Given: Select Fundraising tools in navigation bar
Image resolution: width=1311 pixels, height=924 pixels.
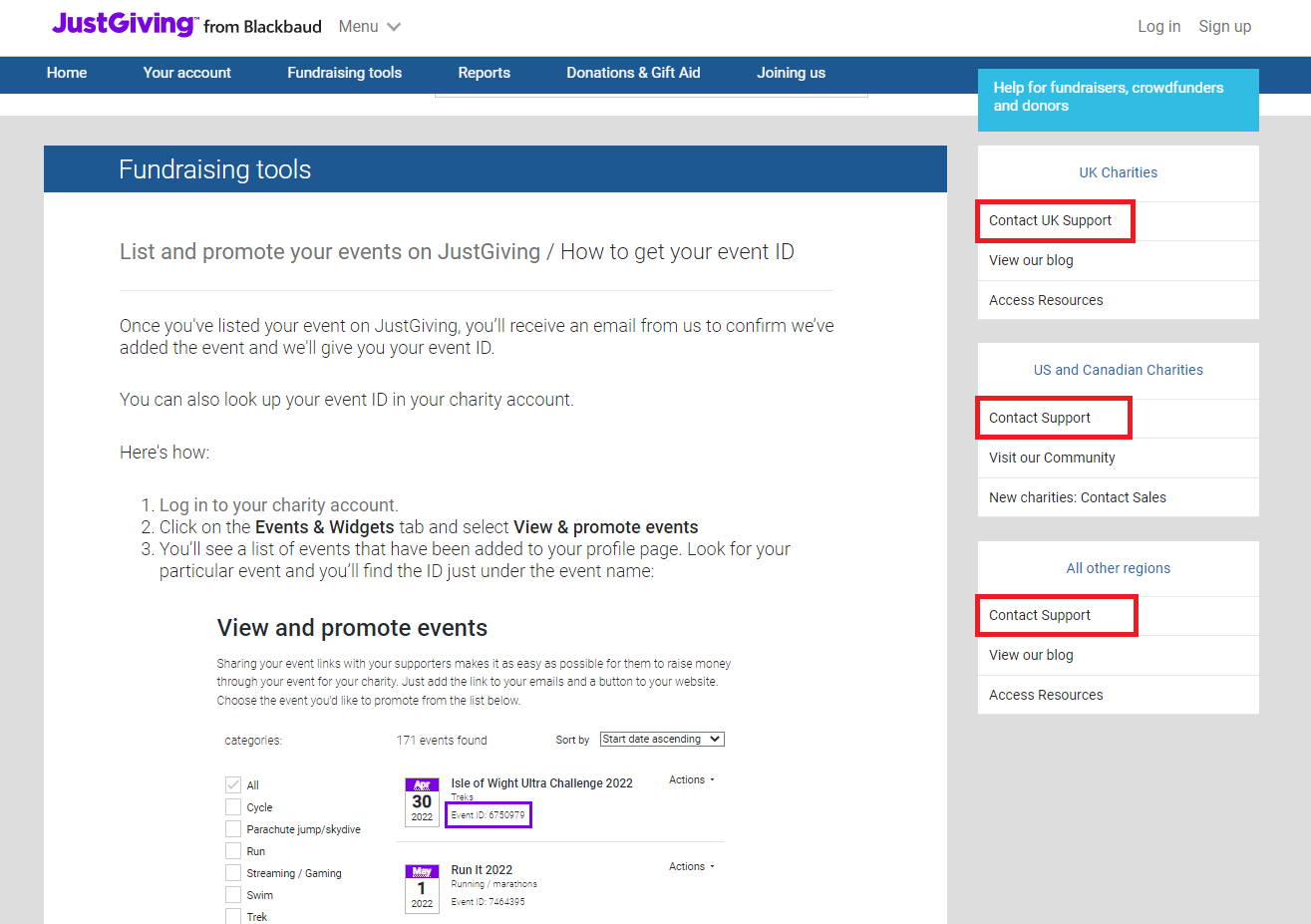Looking at the screenshot, I should (344, 73).
